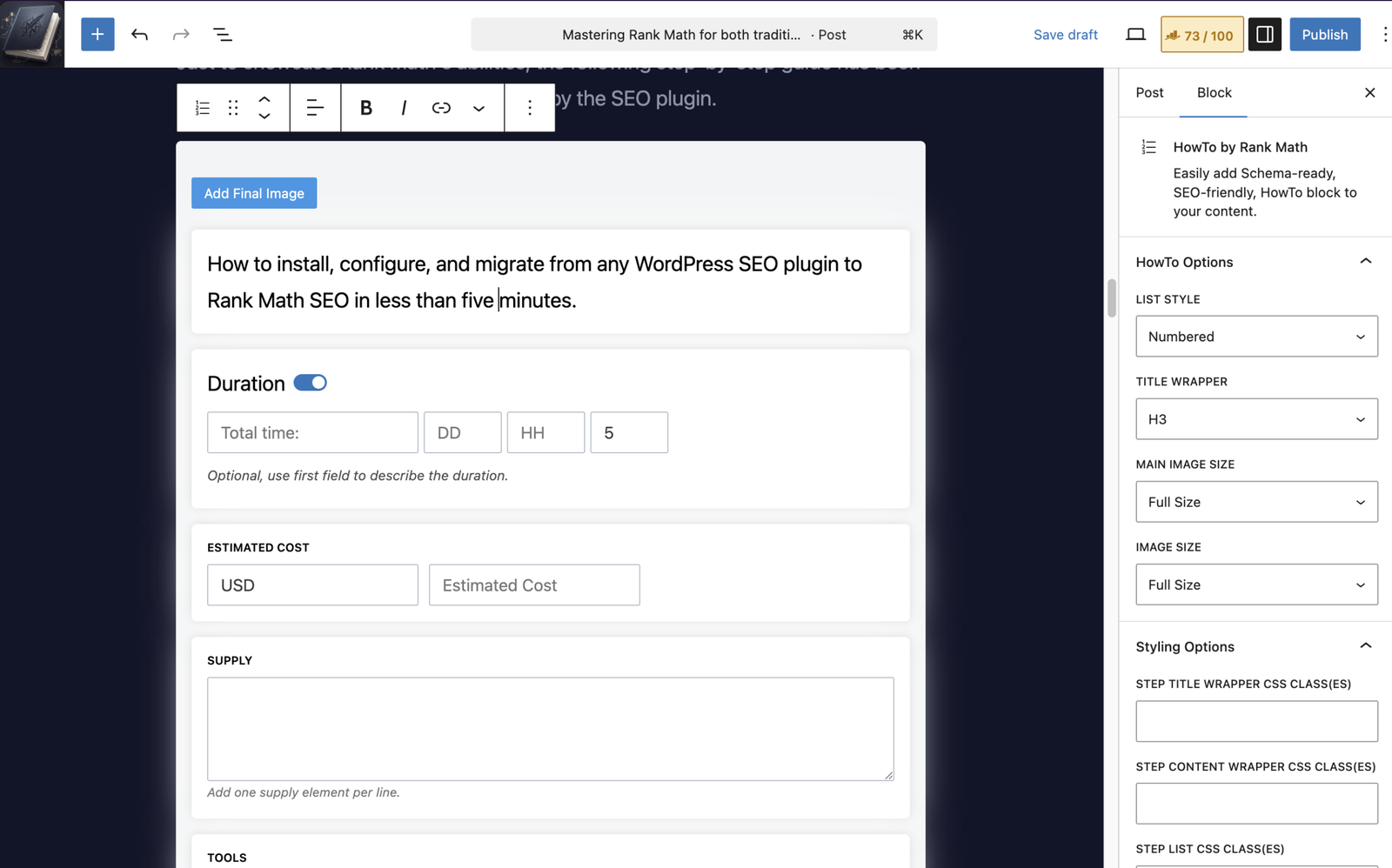Open the Rank Math 73/100 score panel
The width and height of the screenshot is (1392, 868).
pyautogui.click(x=1201, y=35)
